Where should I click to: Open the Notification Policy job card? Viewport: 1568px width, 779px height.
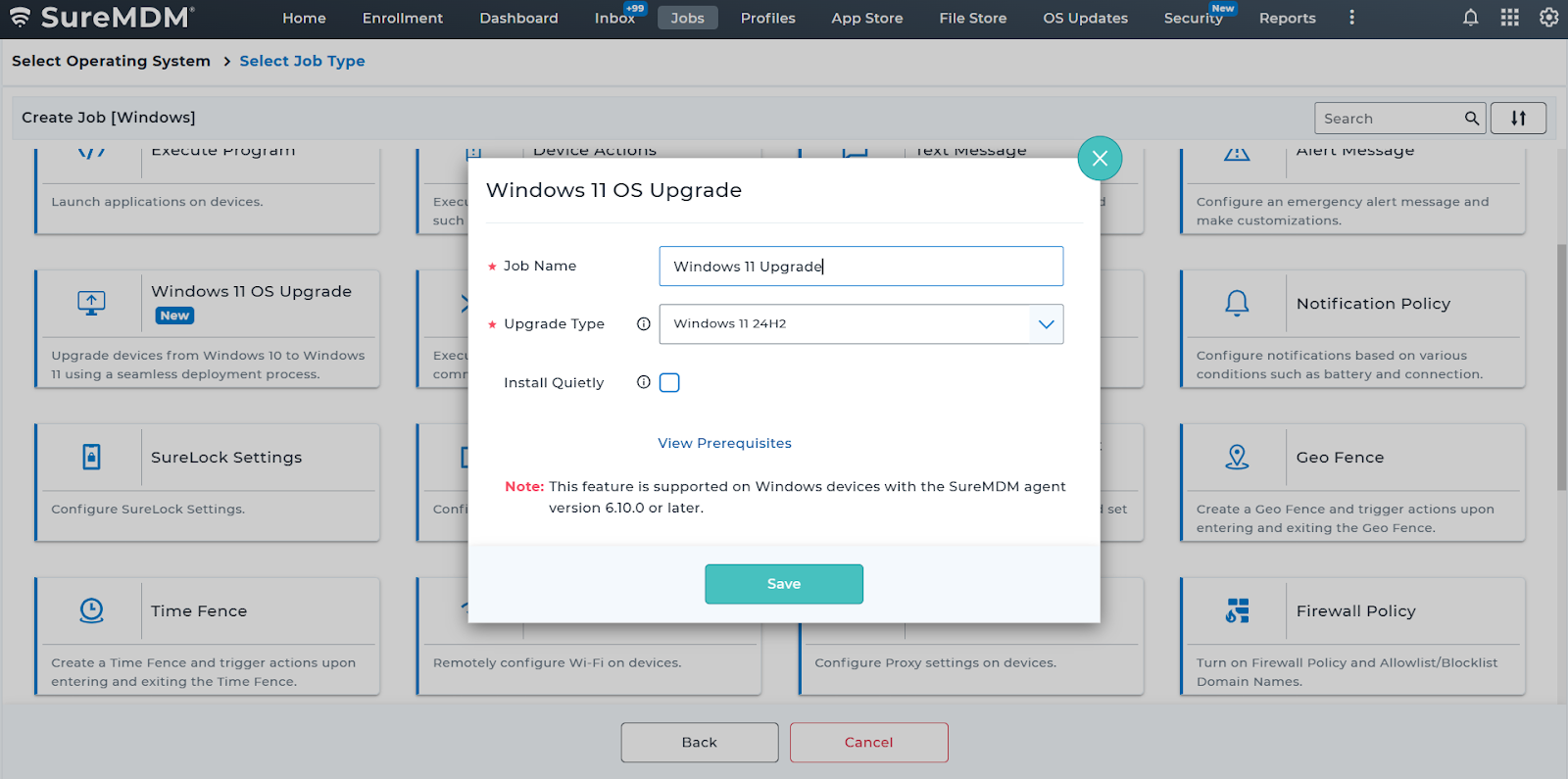pyautogui.click(x=1352, y=328)
